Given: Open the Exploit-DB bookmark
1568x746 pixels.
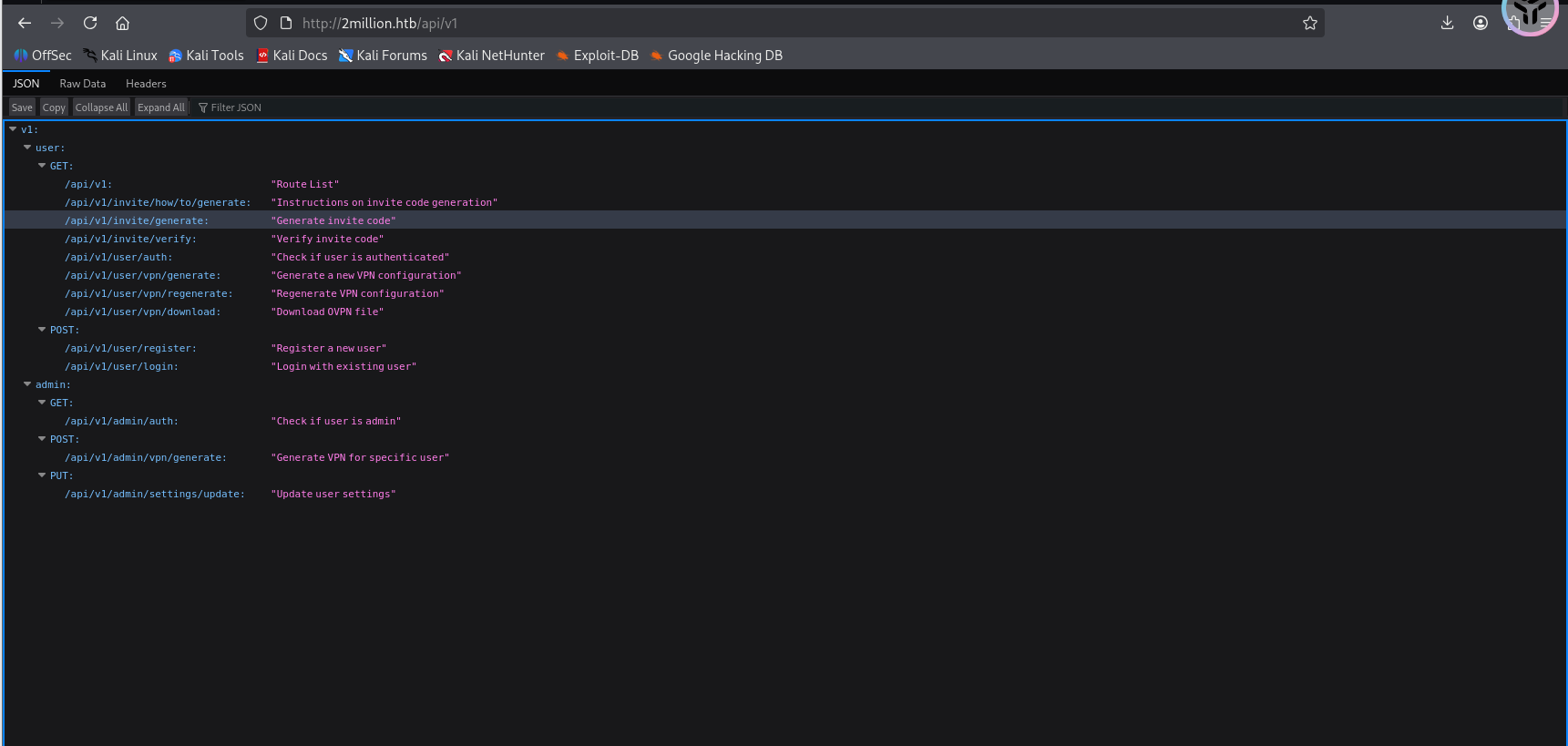Looking at the screenshot, I should point(598,56).
